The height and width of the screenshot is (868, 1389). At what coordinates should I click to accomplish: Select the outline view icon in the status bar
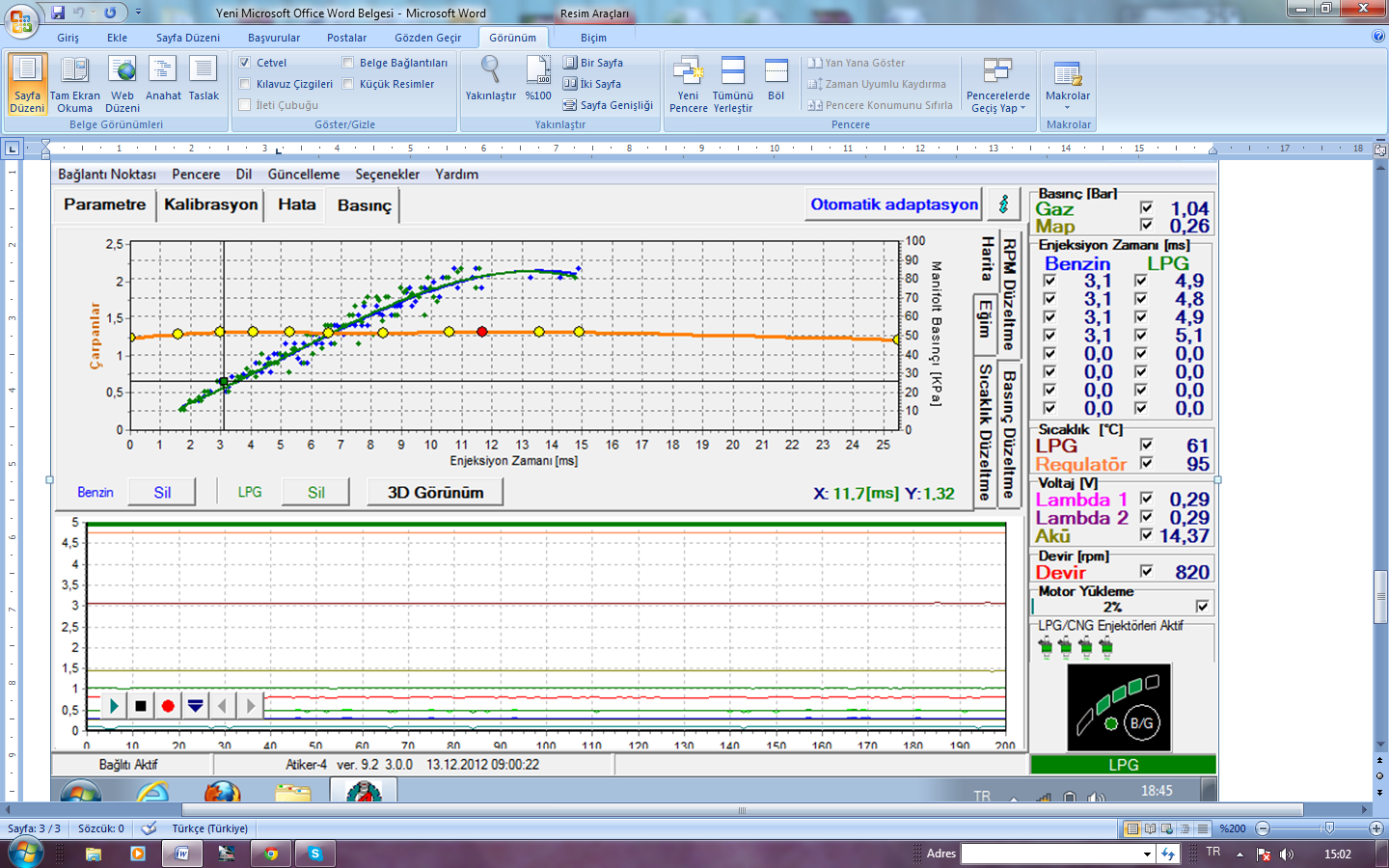pos(1185,828)
